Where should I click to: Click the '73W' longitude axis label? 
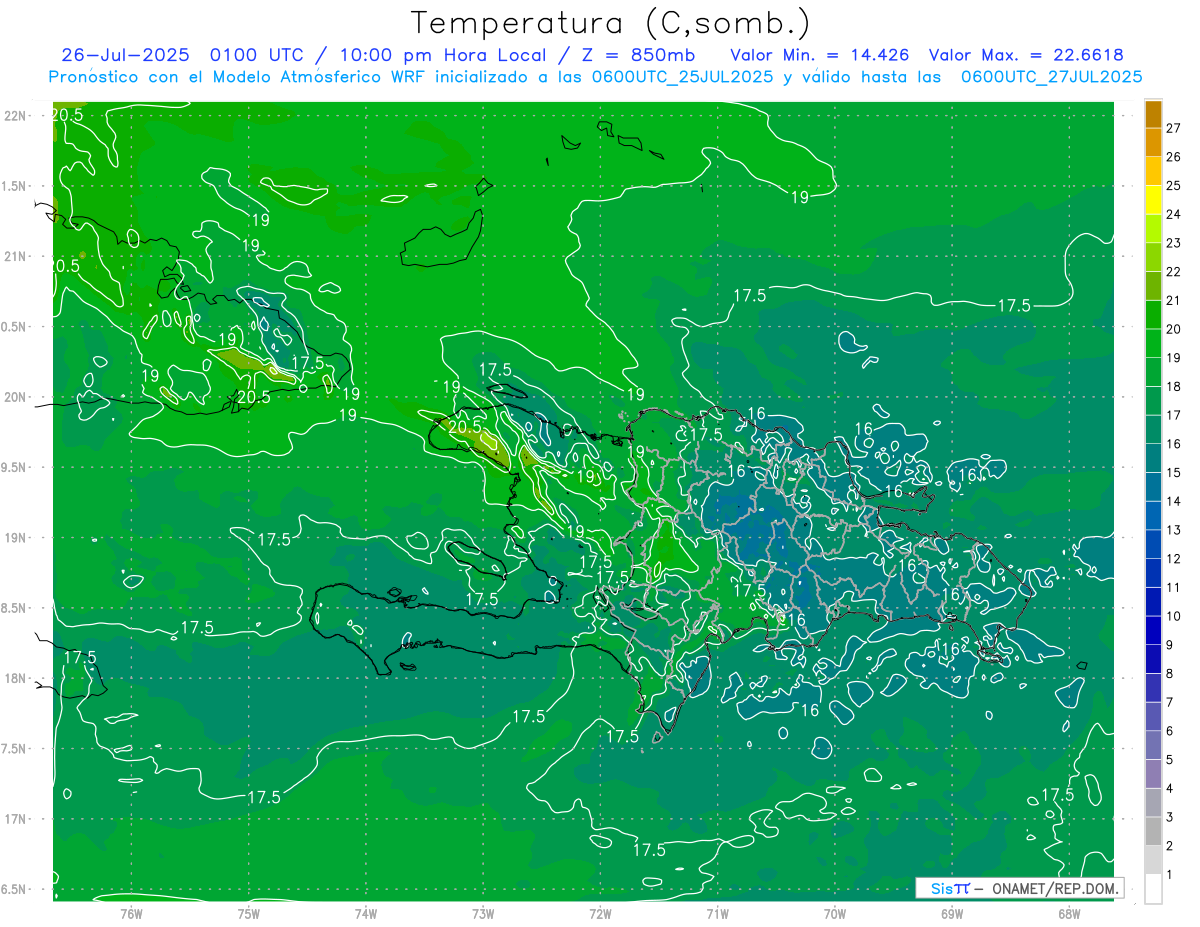[x=483, y=915]
